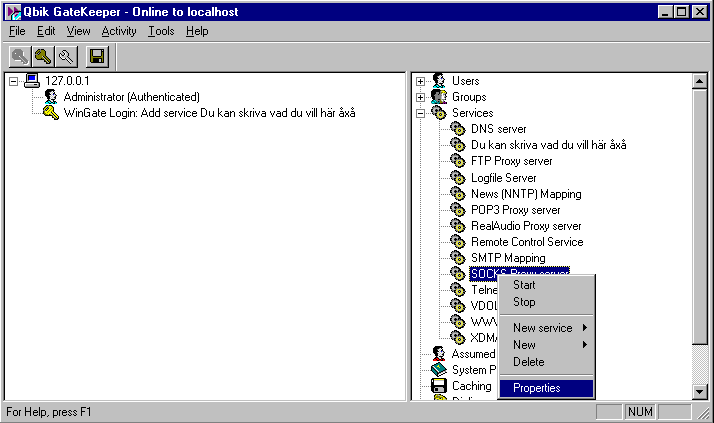Click the grey key toolbar icon

20,57
